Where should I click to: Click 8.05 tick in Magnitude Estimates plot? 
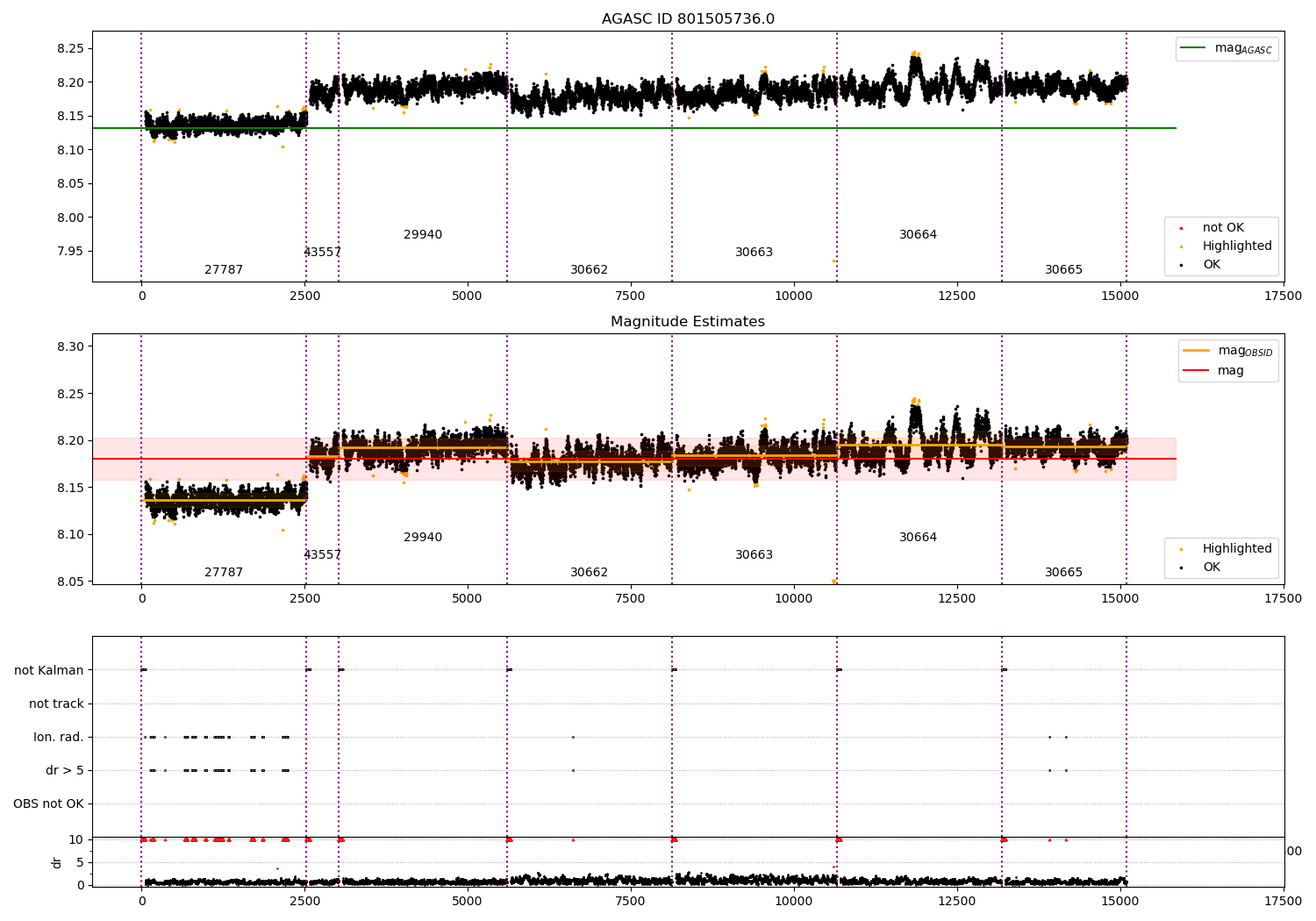coord(71,582)
